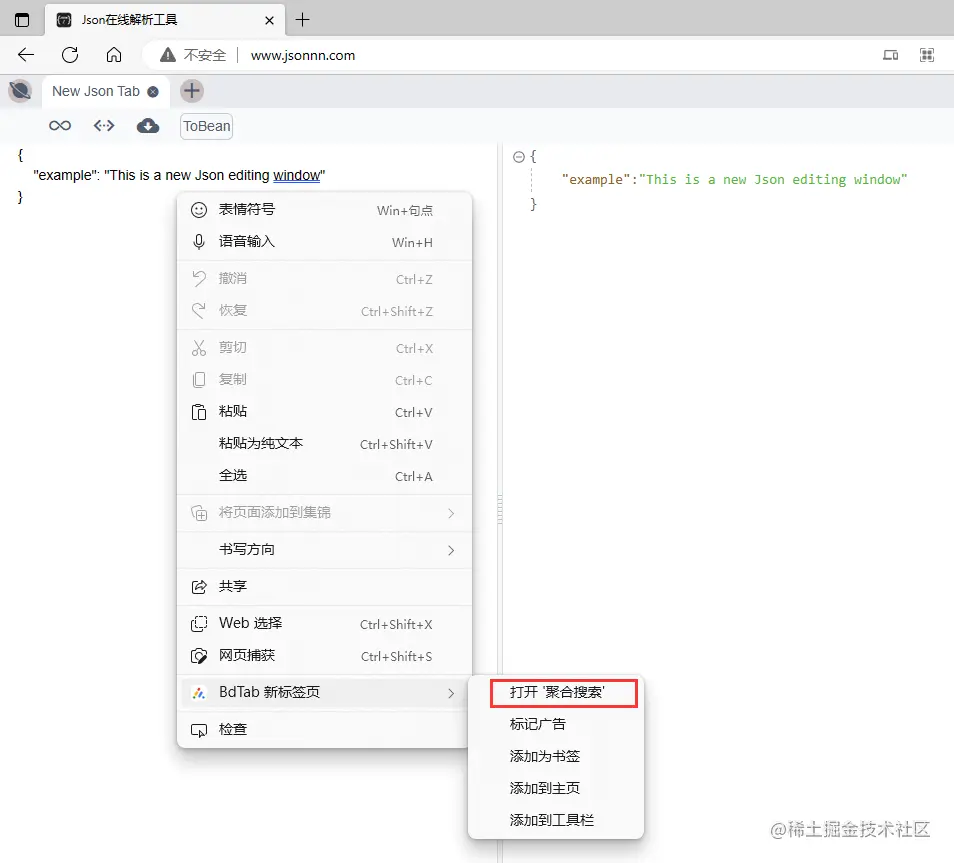
Task: Click the "example" key in formatted JSON view
Action: point(596,180)
